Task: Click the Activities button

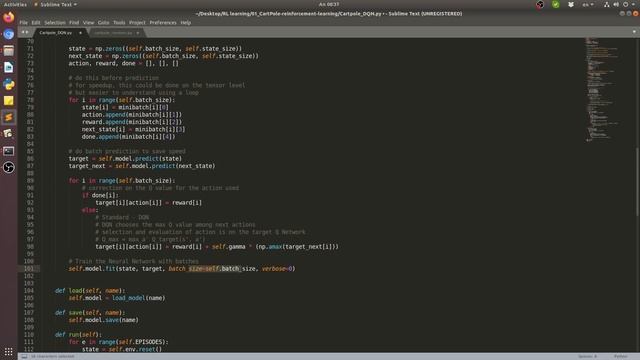Action: pos(15,4)
